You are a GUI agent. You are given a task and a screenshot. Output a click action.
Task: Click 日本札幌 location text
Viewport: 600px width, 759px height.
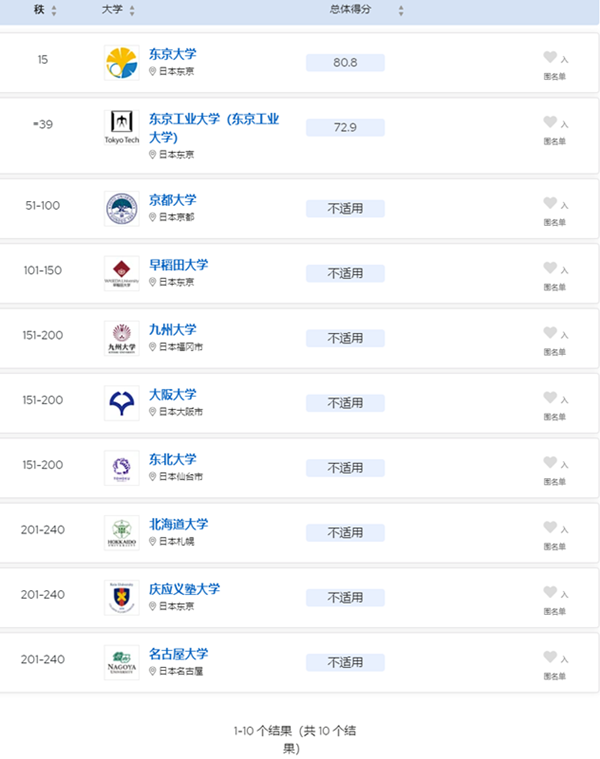coord(177,541)
